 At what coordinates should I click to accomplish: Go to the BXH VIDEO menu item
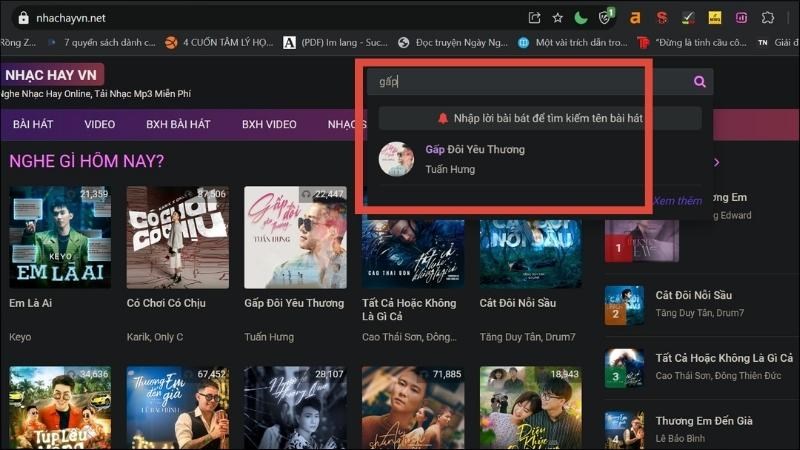click(x=269, y=125)
